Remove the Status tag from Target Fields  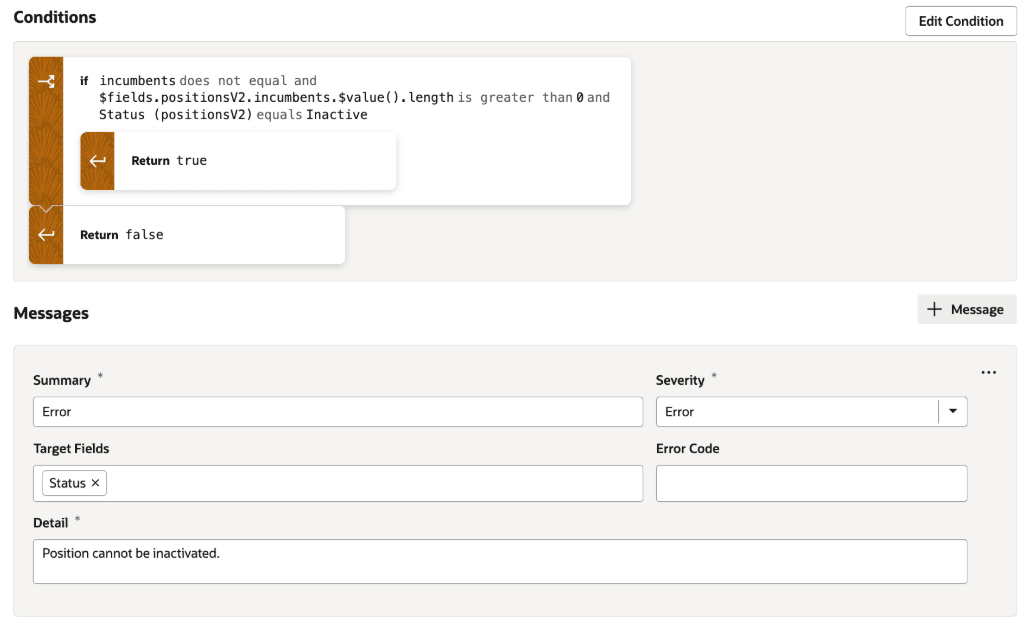pos(96,483)
